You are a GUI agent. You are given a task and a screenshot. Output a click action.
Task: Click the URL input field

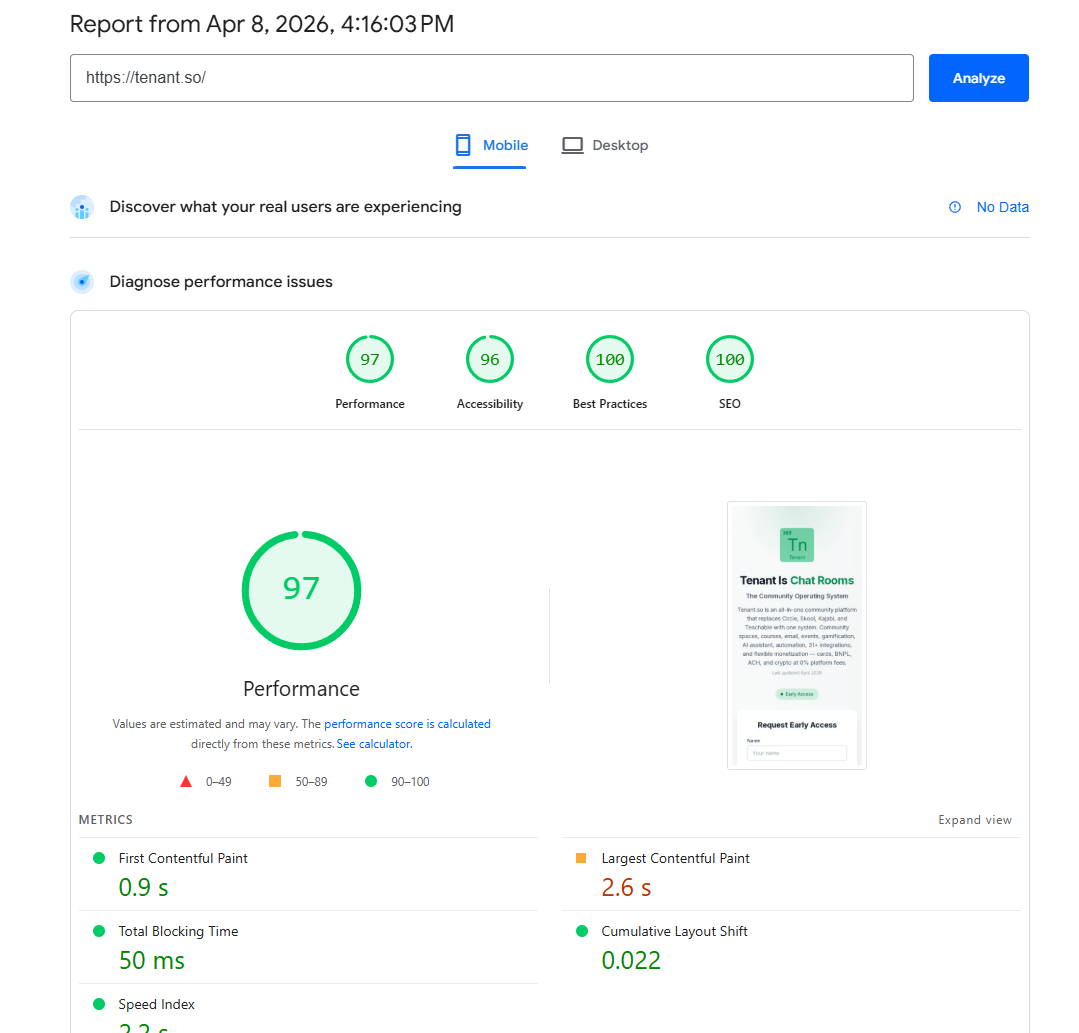(x=491, y=78)
